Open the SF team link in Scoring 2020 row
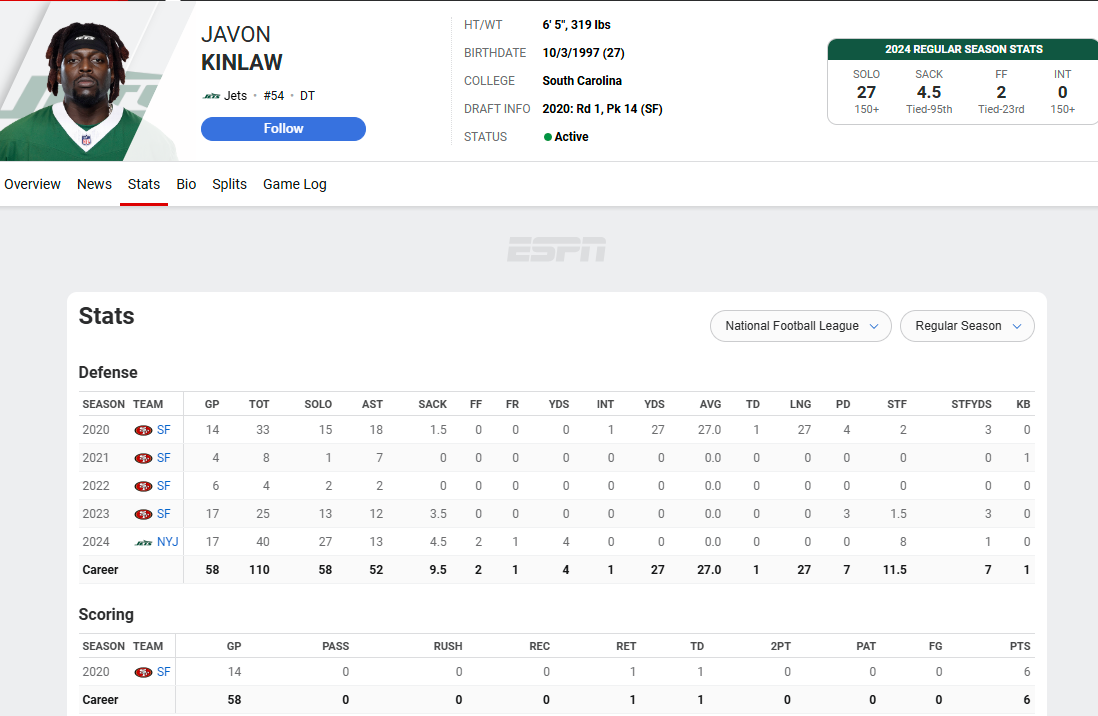Screen dimensions: 1098x716 pyautogui.click(x=164, y=673)
